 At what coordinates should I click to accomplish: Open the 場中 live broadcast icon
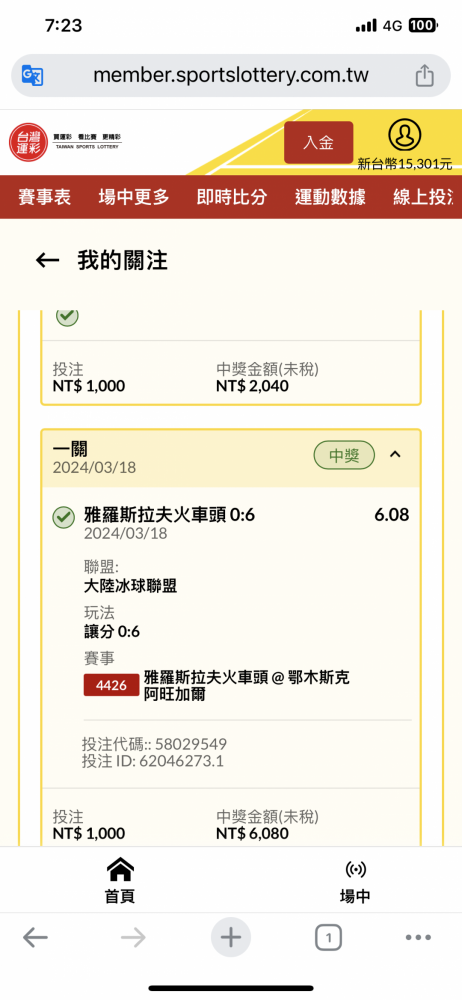click(x=355, y=880)
